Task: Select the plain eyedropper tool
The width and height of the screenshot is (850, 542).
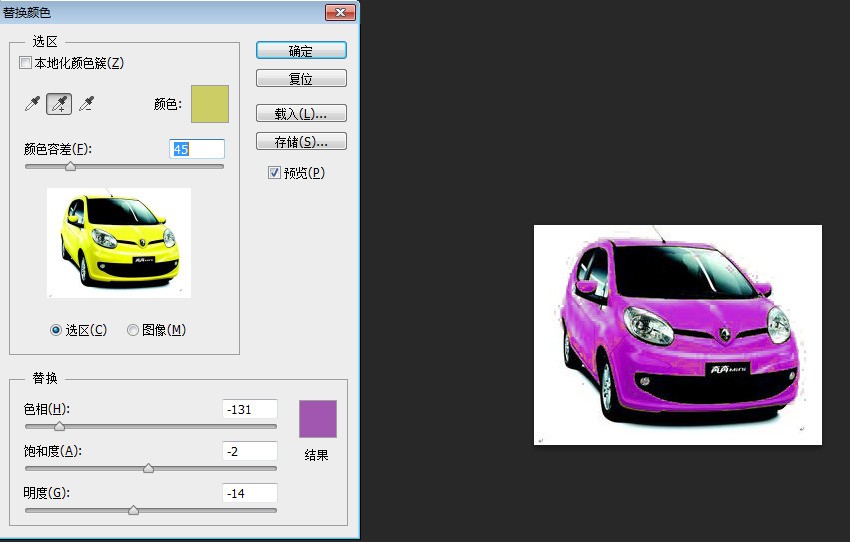Action: pyautogui.click(x=33, y=104)
